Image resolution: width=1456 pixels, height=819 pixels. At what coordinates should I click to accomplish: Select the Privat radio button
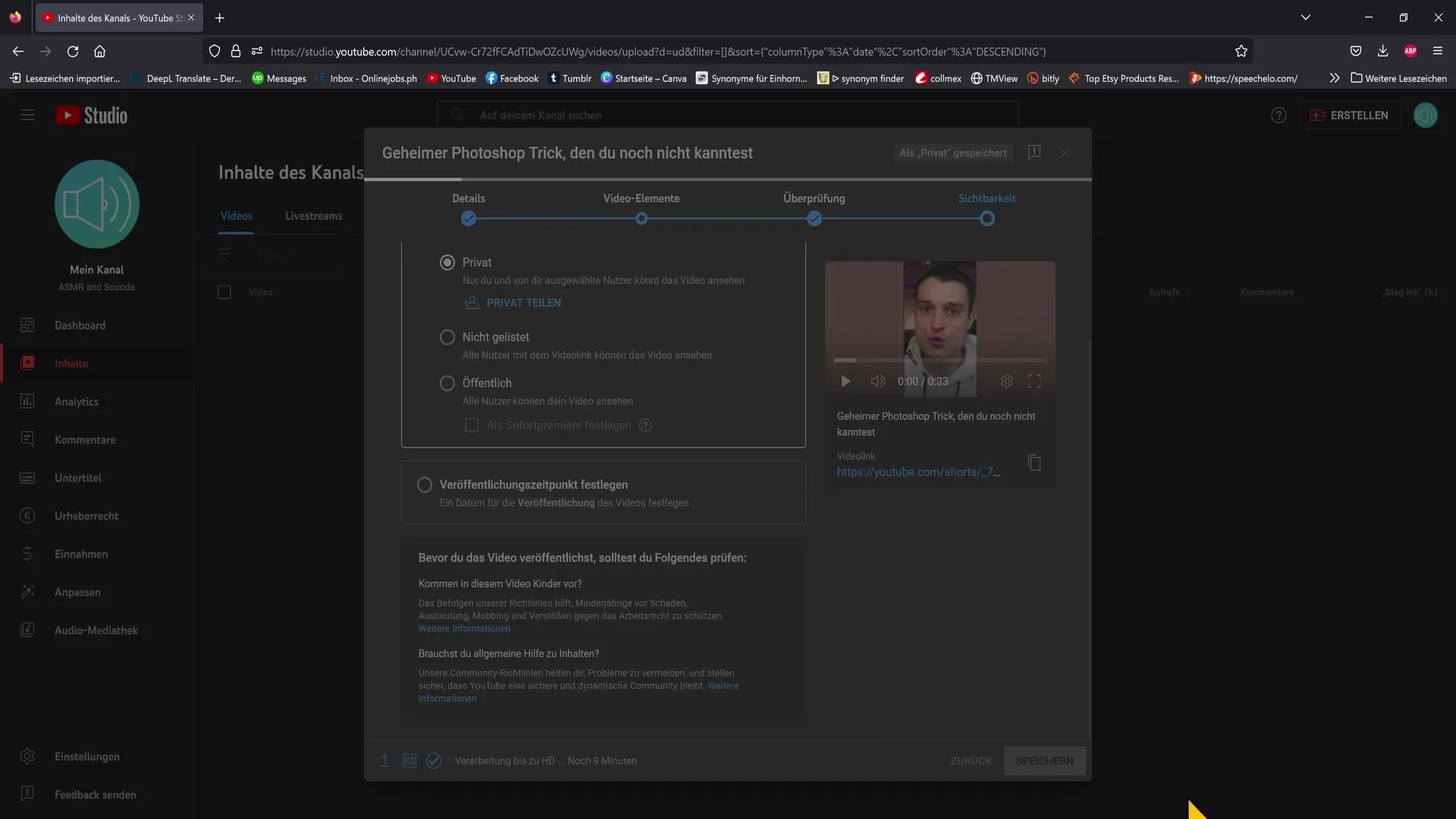447,262
